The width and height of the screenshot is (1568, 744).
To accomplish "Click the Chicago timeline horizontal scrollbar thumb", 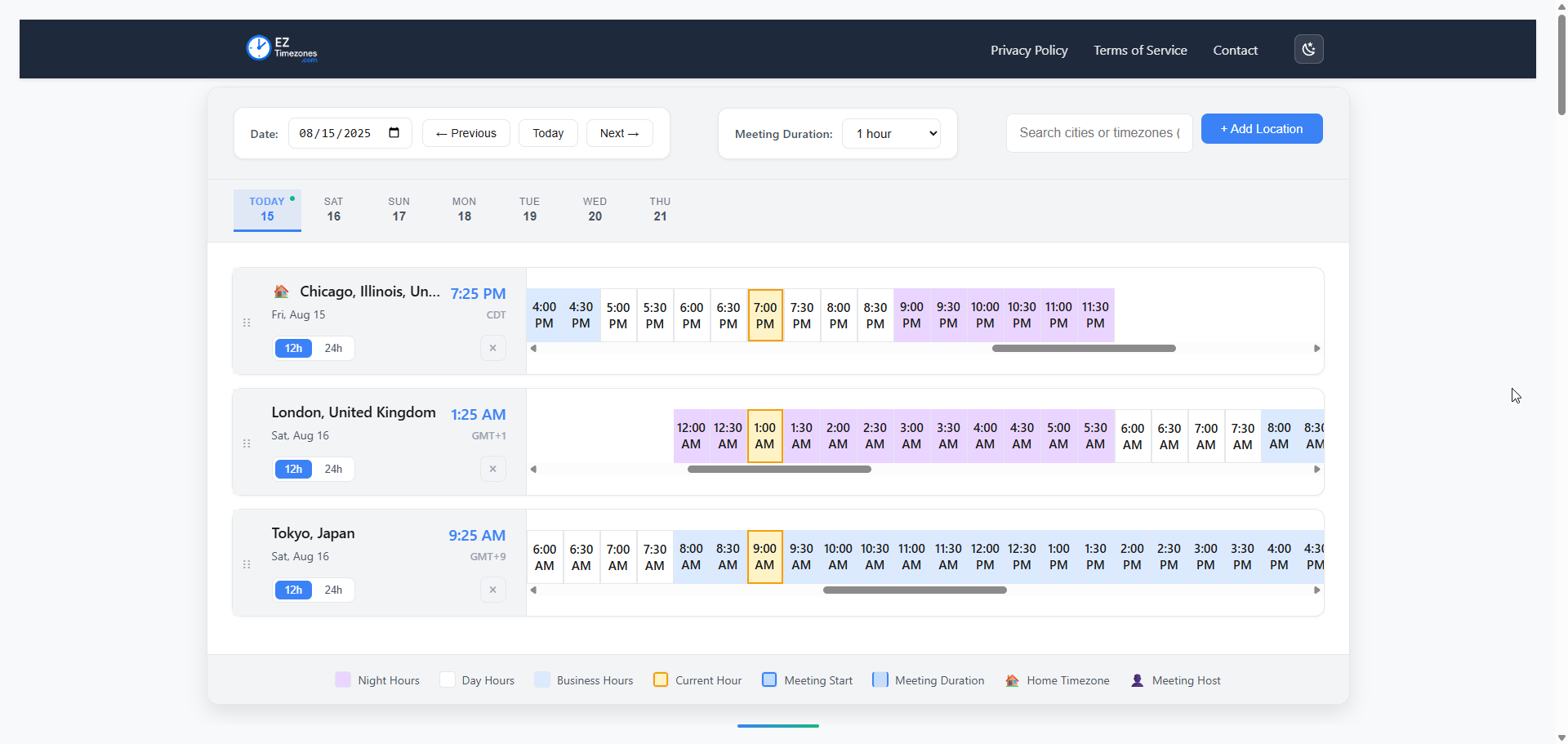I will click(x=1084, y=348).
